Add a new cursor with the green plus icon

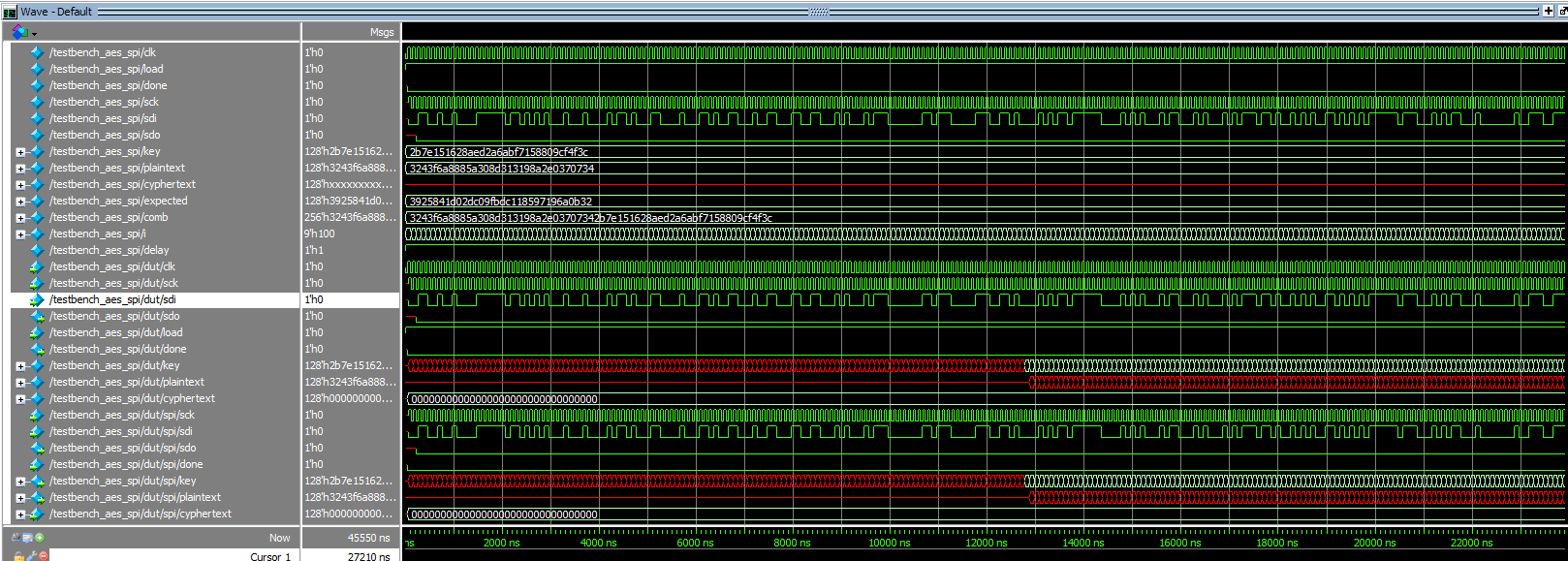[40, 537]
